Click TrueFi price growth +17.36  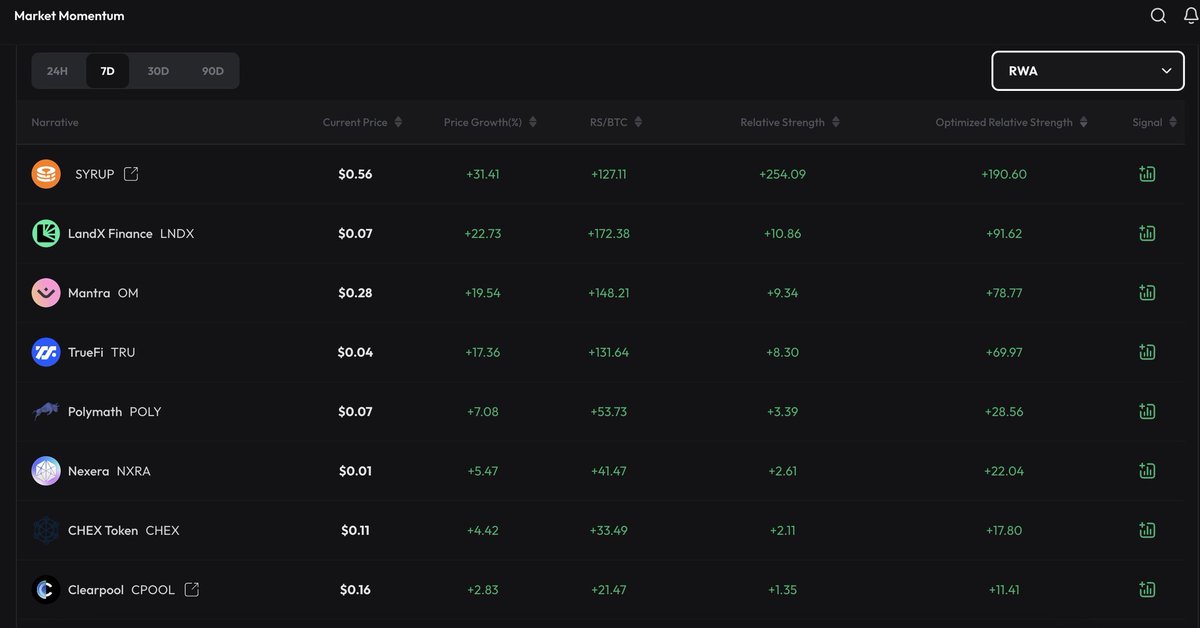(x=483, y=352)
